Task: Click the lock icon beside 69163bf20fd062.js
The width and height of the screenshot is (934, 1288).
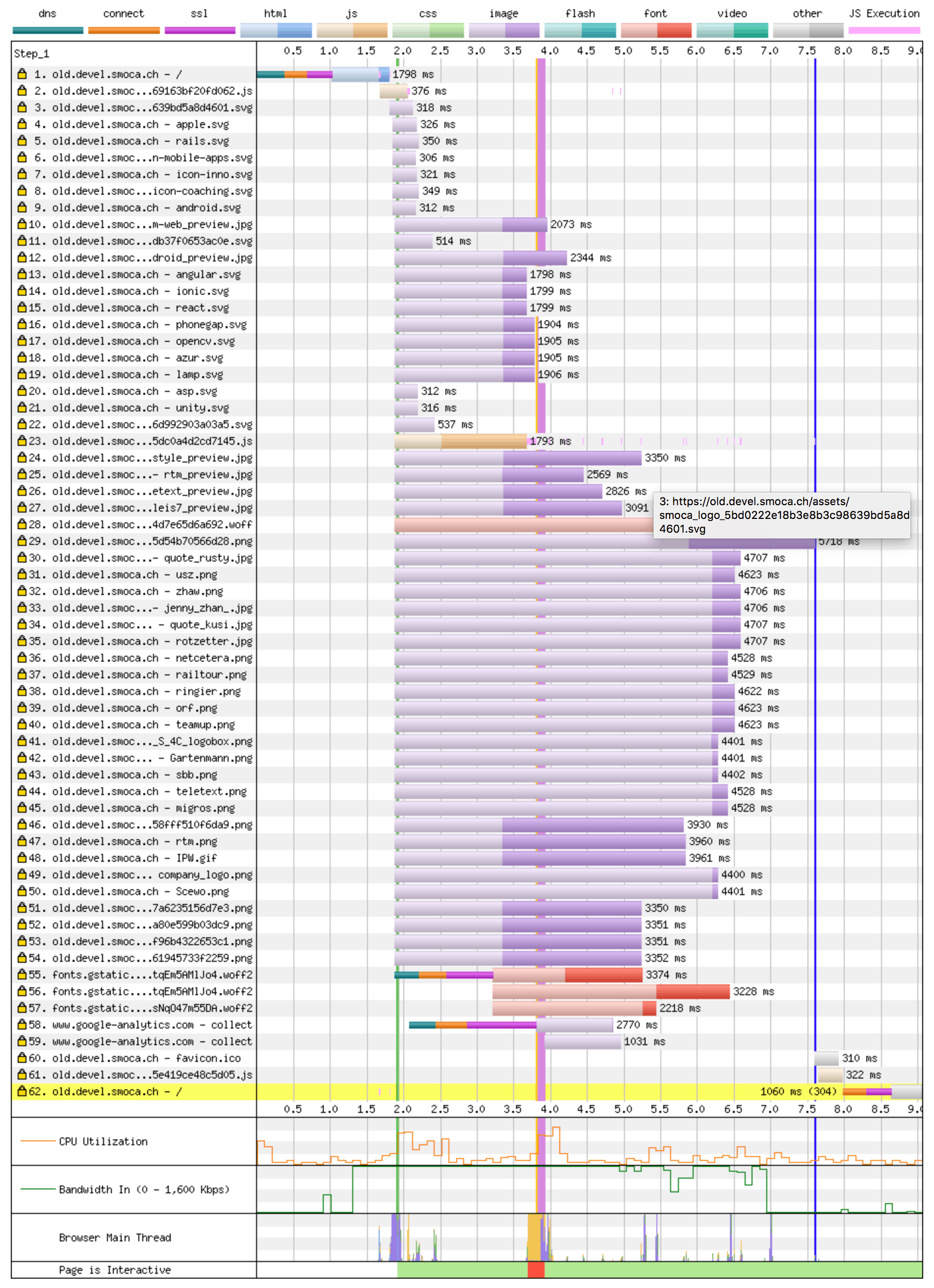Action: click(x=22, y=90)
